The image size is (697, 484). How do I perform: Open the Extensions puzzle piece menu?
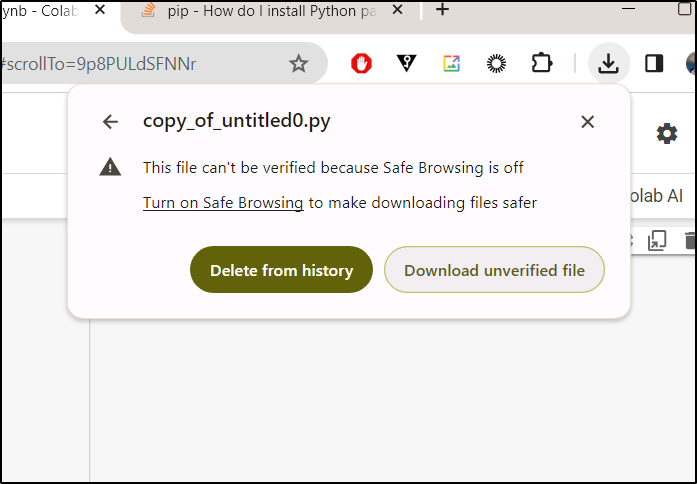[x=542, y=63]
